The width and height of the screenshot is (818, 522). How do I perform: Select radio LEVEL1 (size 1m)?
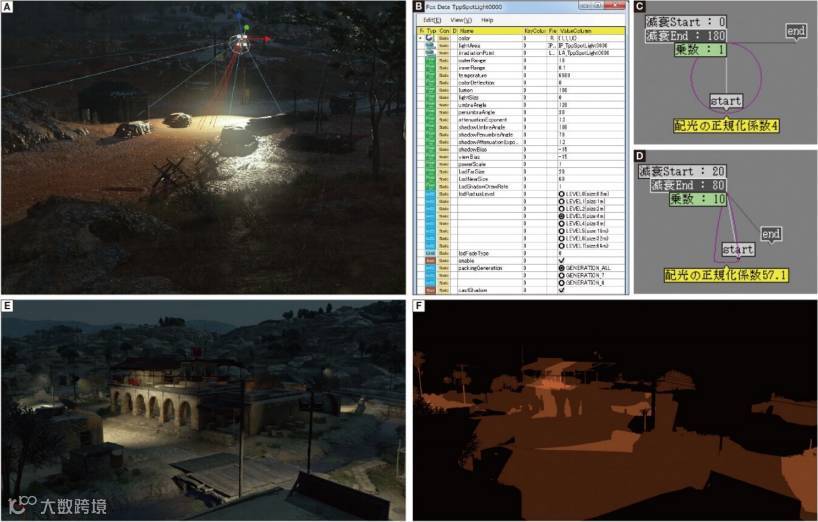pyautogui.click(x=561, y=201)
